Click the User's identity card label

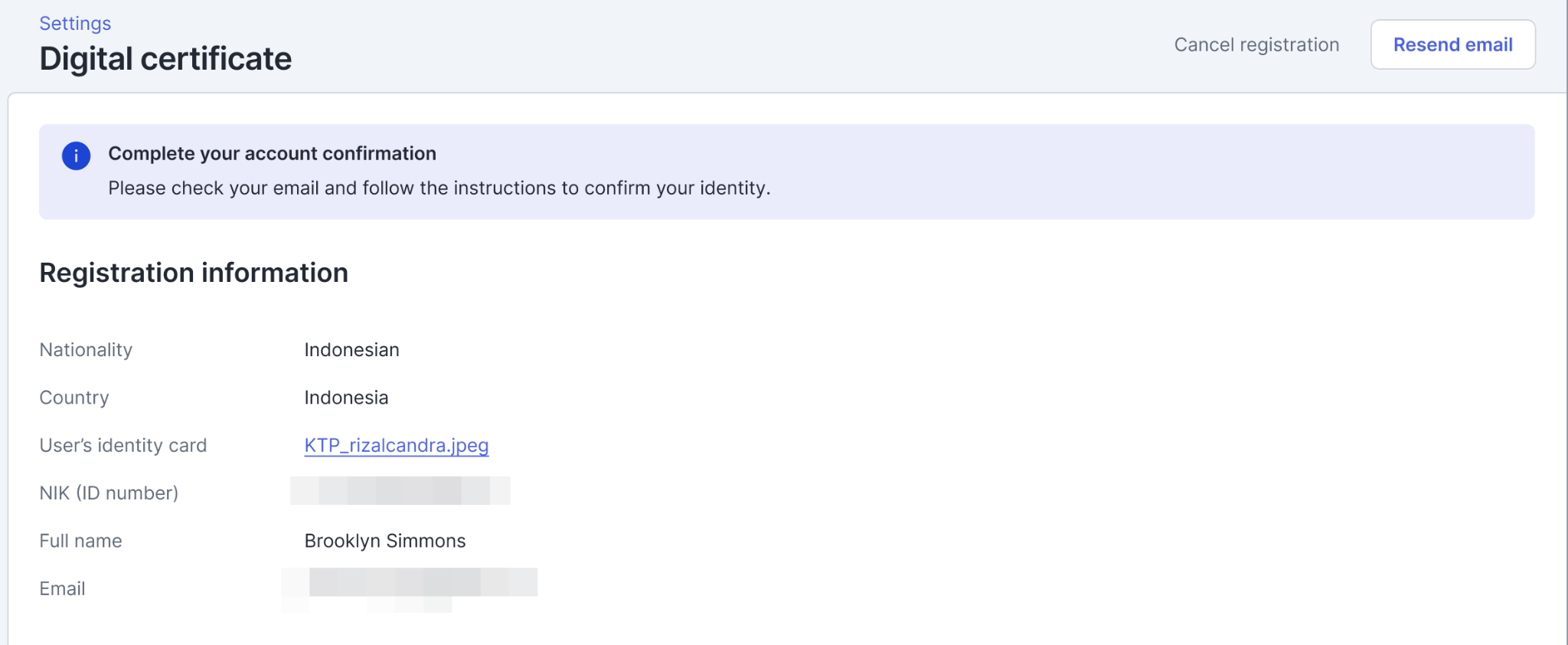coord(123,445)
